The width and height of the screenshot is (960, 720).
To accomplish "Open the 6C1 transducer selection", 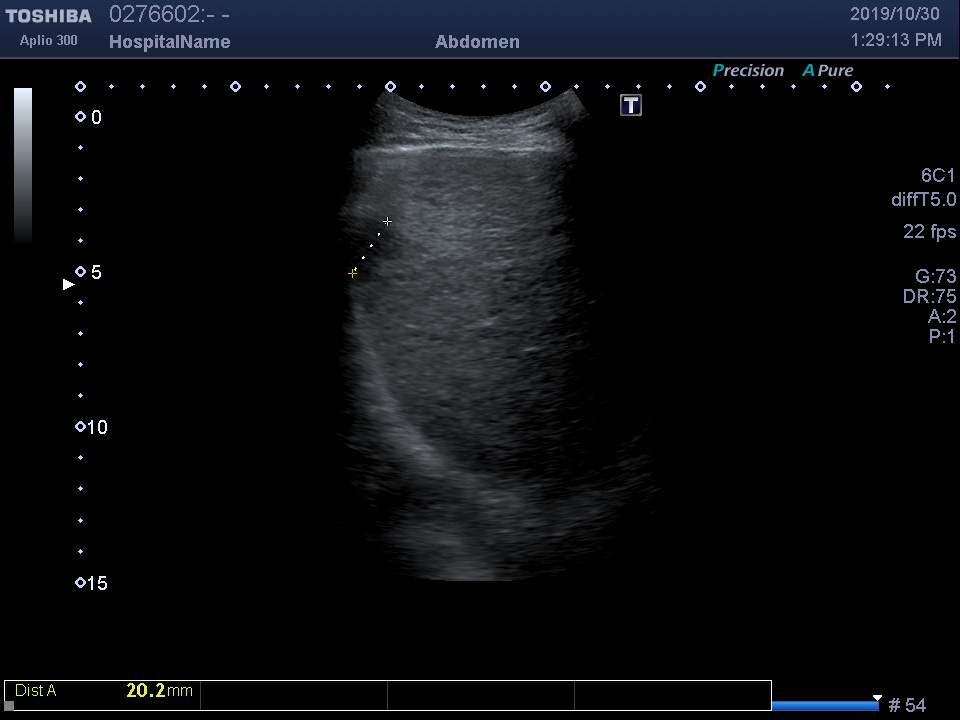I will (938, 176).
